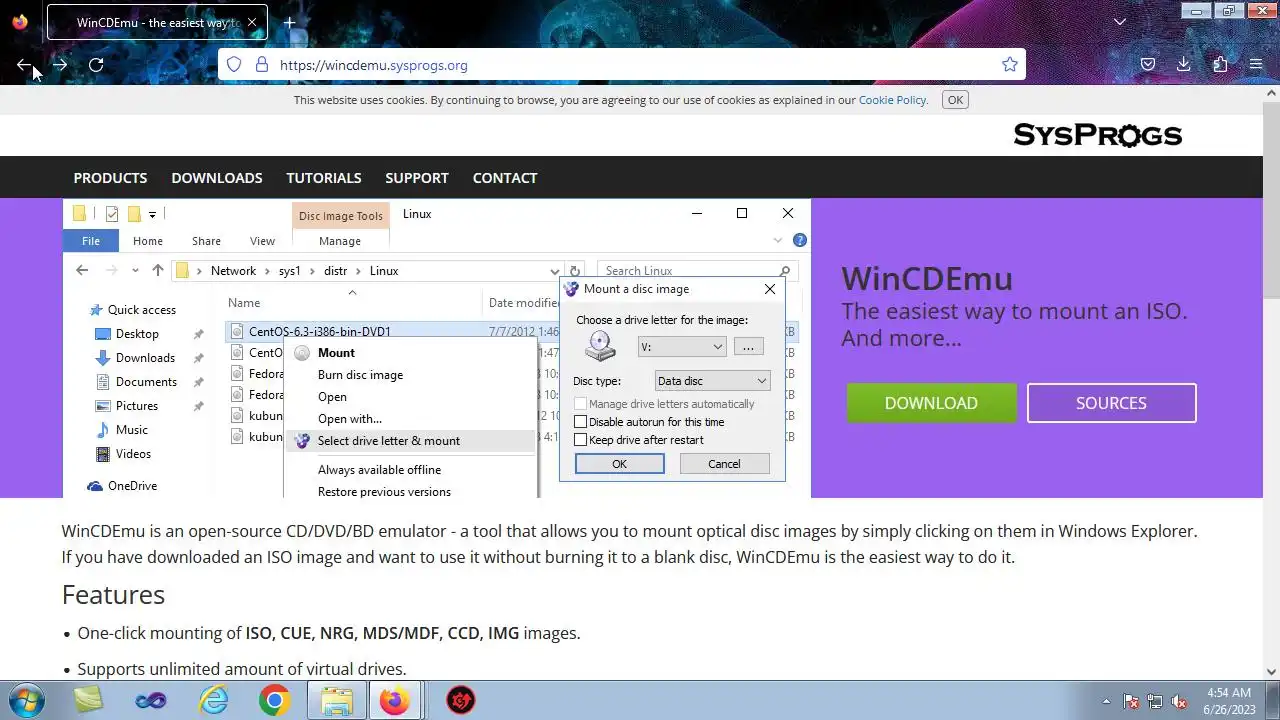
Task: Select the WinCDEmu browser tab
Action: (x=157, y=22)
